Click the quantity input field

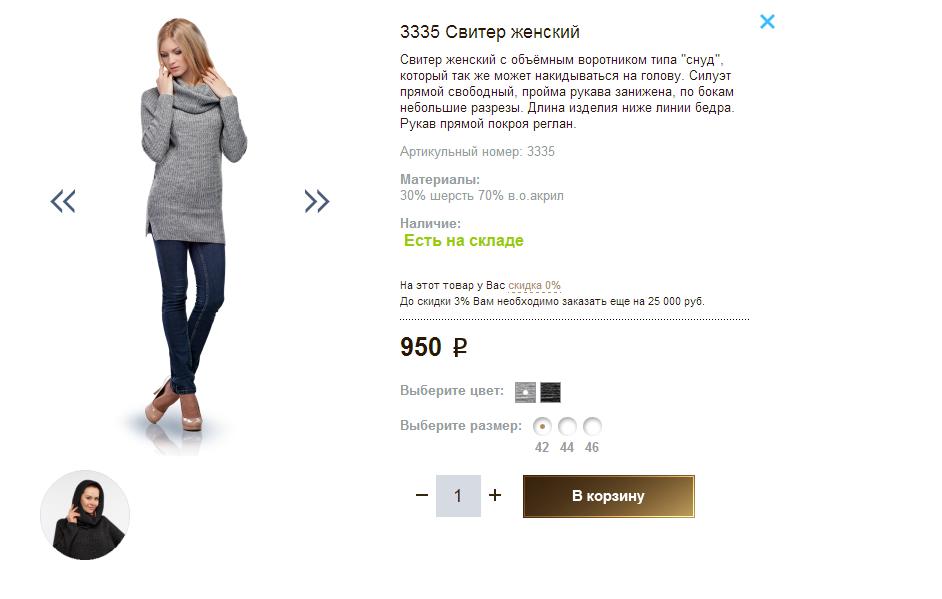tap(458, 496)
